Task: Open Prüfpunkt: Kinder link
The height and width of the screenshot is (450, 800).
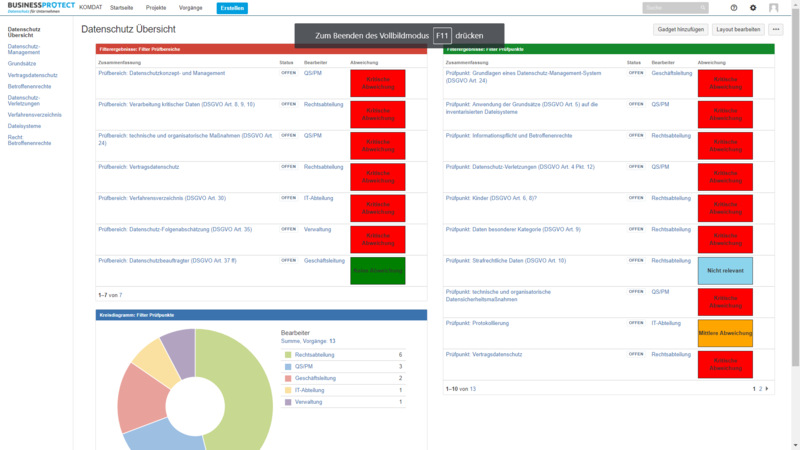Action: (491, 198)
